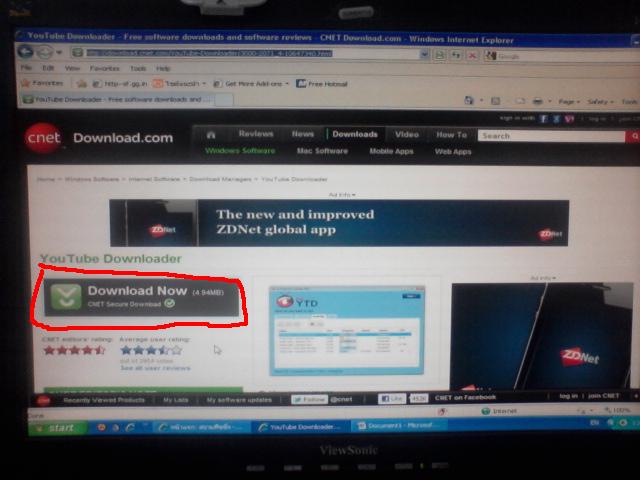The height and width of the screenshot is (480, 640).
Task: Select the Windows Software sub-navigation link
Action: pyautogui.click(x=240, y=151)
